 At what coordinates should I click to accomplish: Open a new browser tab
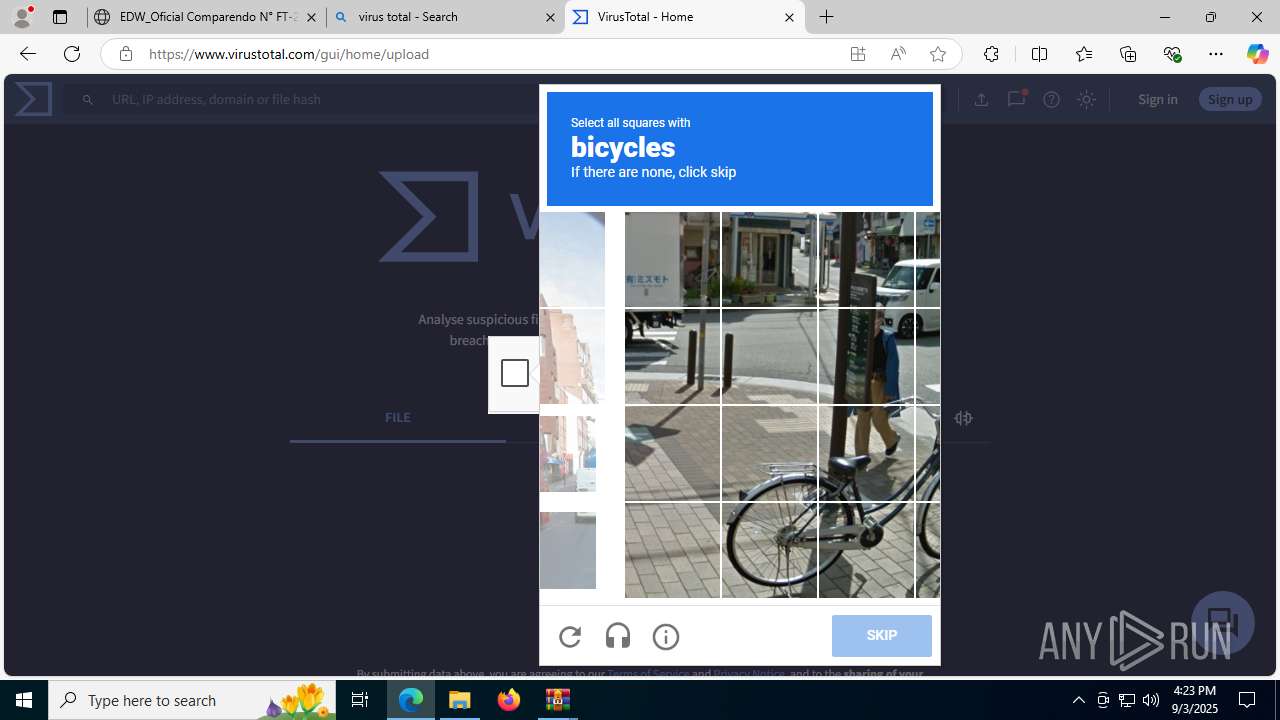click(827, 17)
